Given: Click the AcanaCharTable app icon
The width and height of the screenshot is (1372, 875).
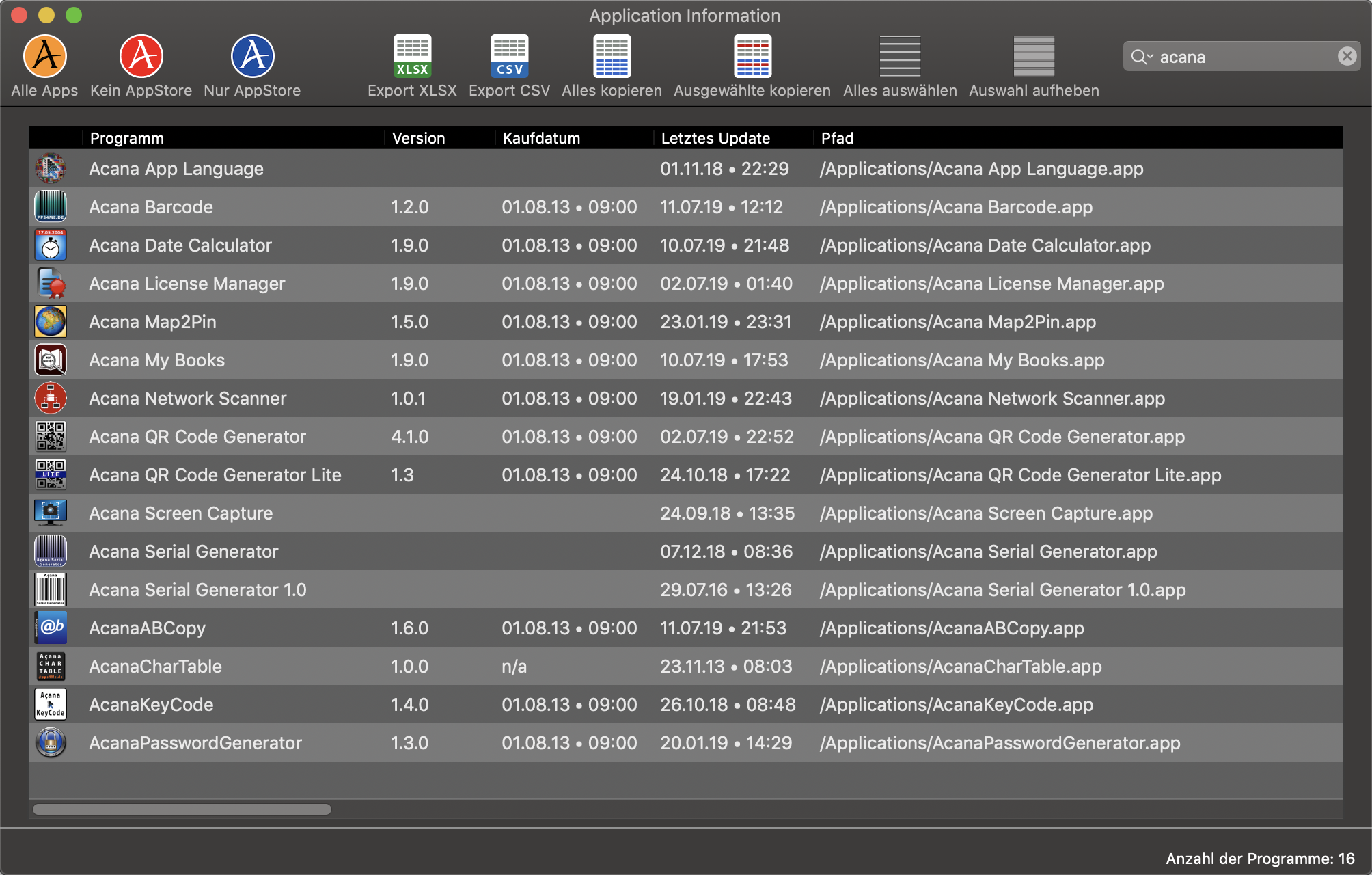Looking at the screenshot, I should pos(51,666).
